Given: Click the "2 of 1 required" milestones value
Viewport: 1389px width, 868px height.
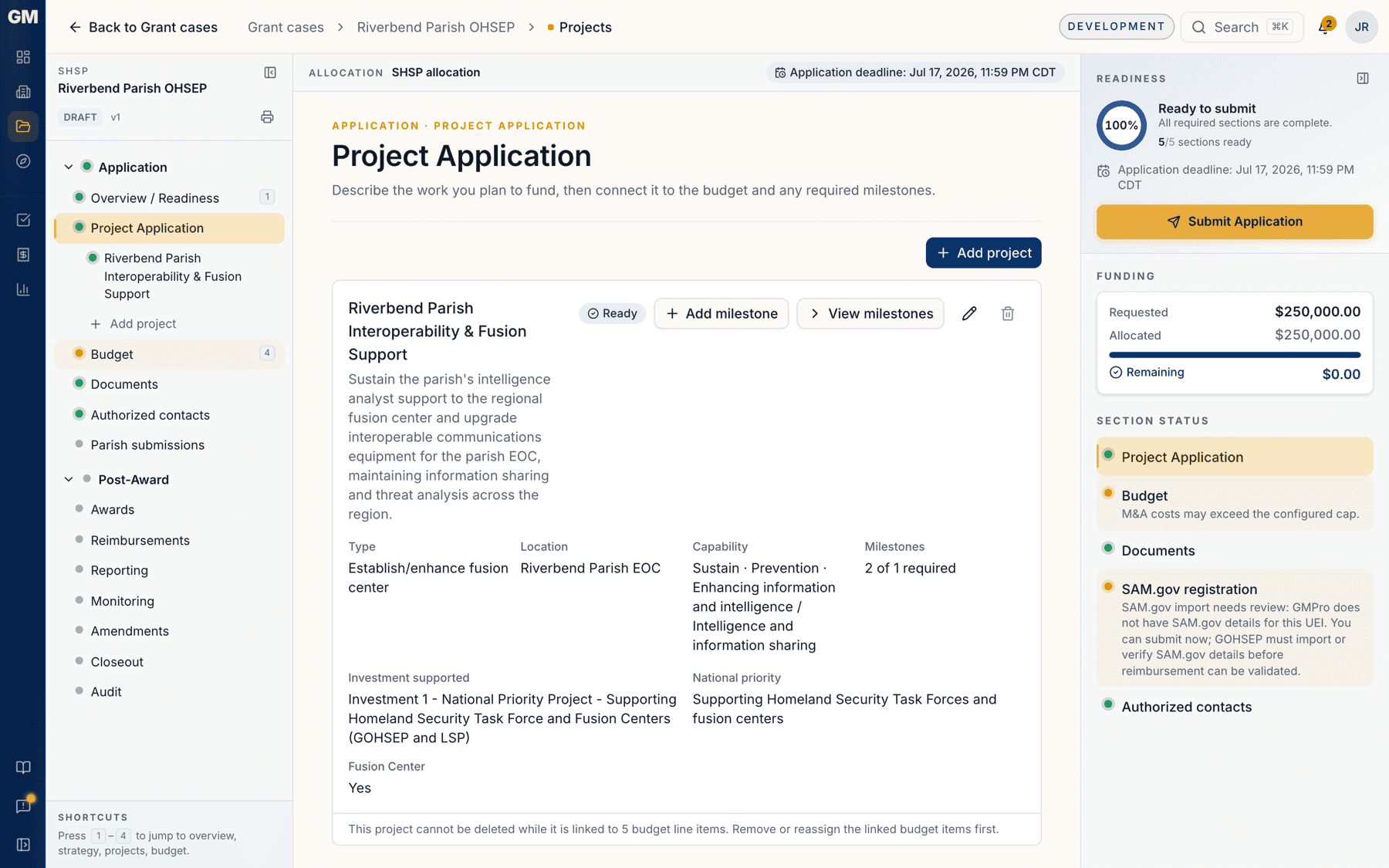Looking at the screenshot, I should point(910,568).
